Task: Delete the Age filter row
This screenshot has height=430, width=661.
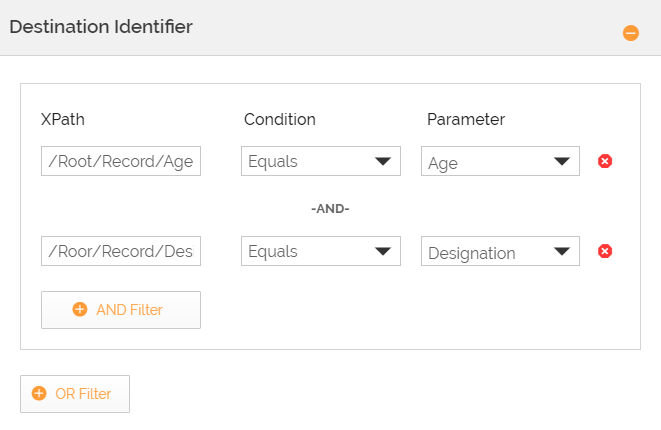Action: tap(604, 161)
